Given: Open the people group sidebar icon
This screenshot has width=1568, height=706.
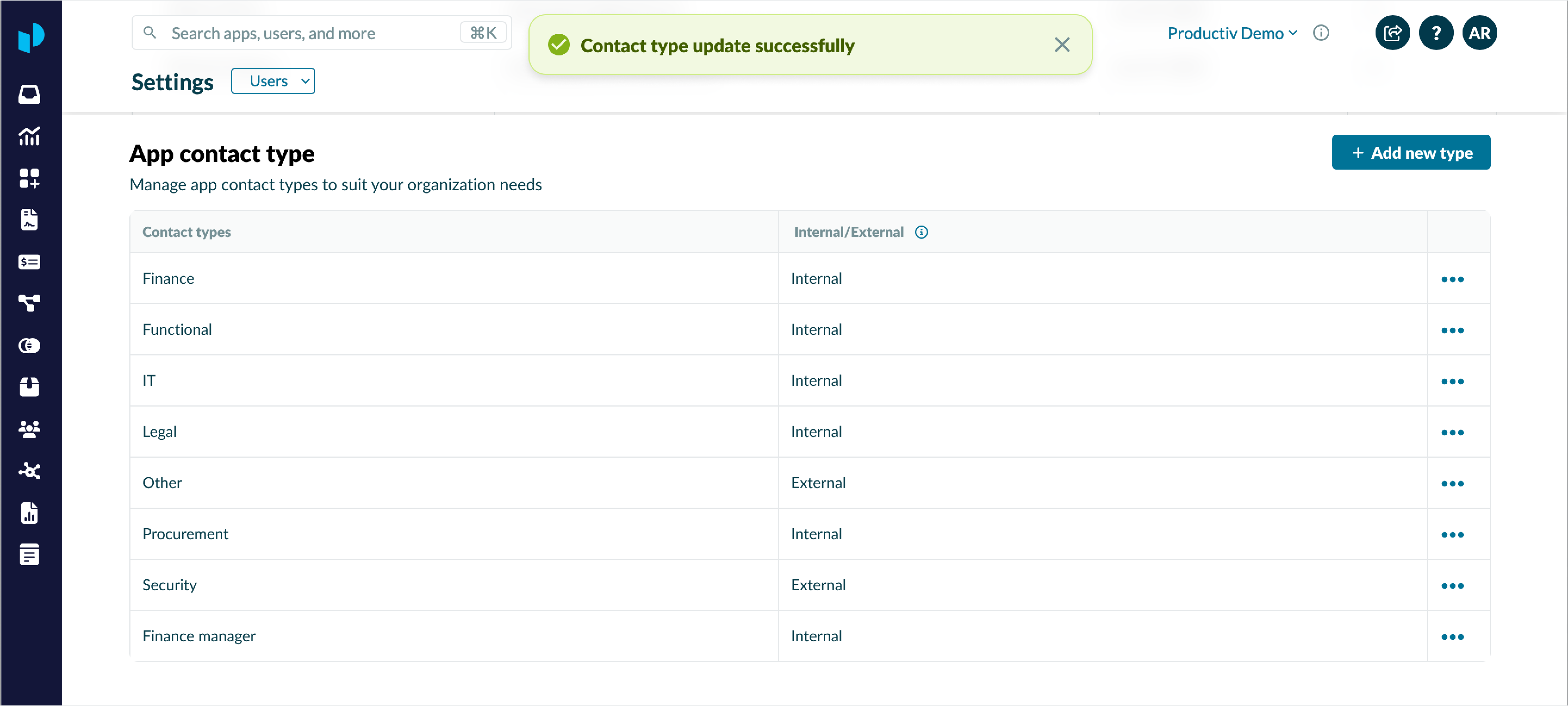Looking at the screenshot, I should (29, 429).
